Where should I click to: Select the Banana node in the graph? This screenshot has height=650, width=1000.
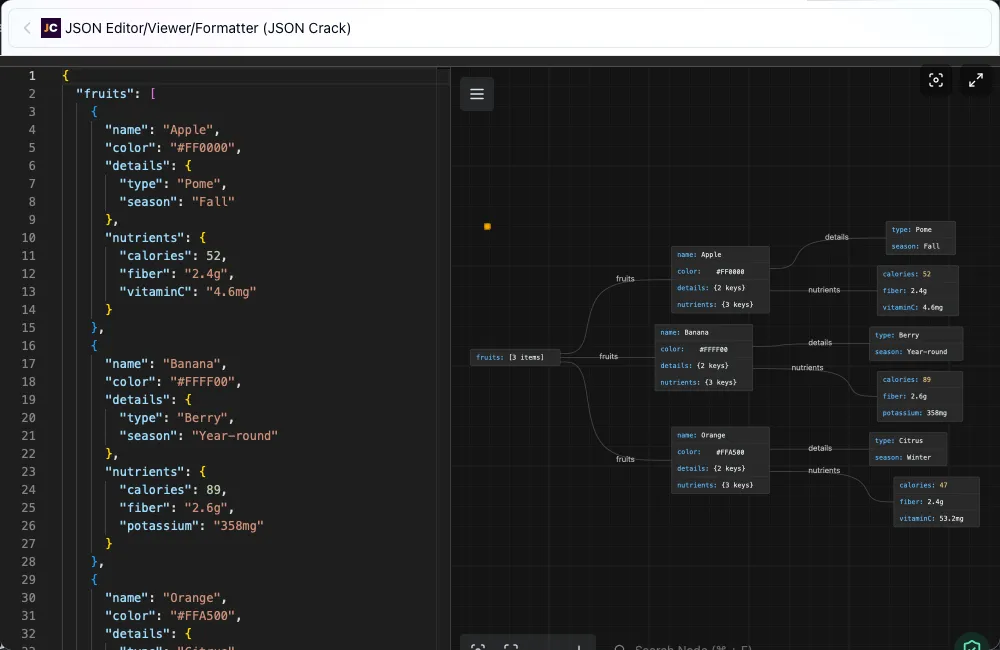[x=703, y=357]
